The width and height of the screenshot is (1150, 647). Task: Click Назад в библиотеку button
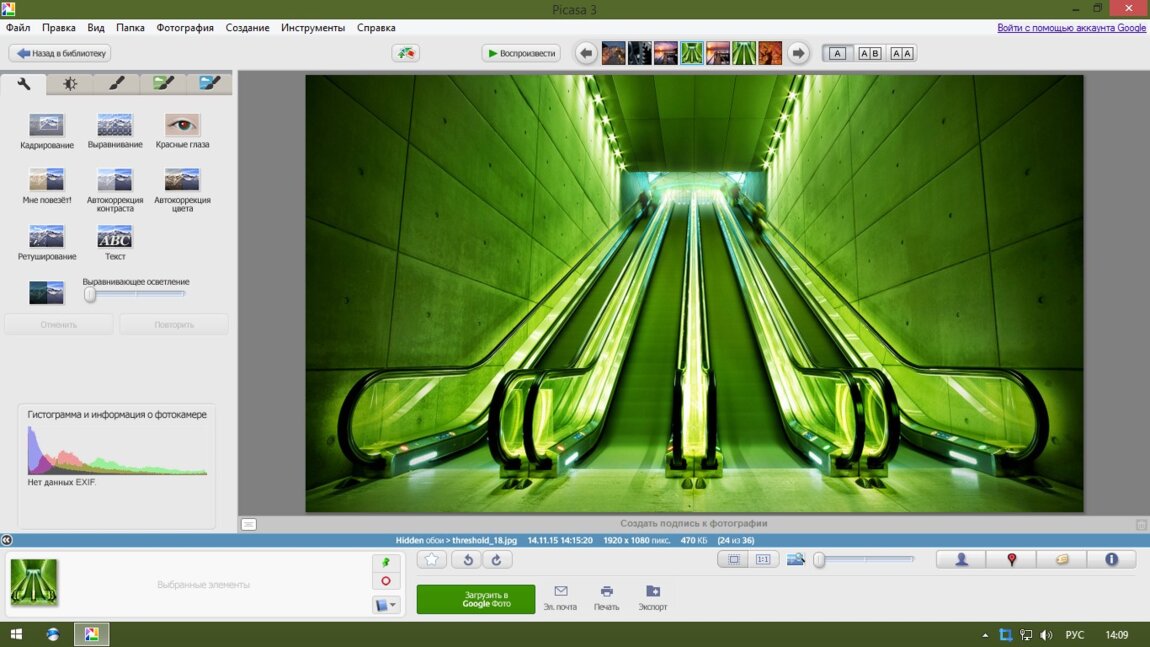pyautogui.click(x=60, y=53)
